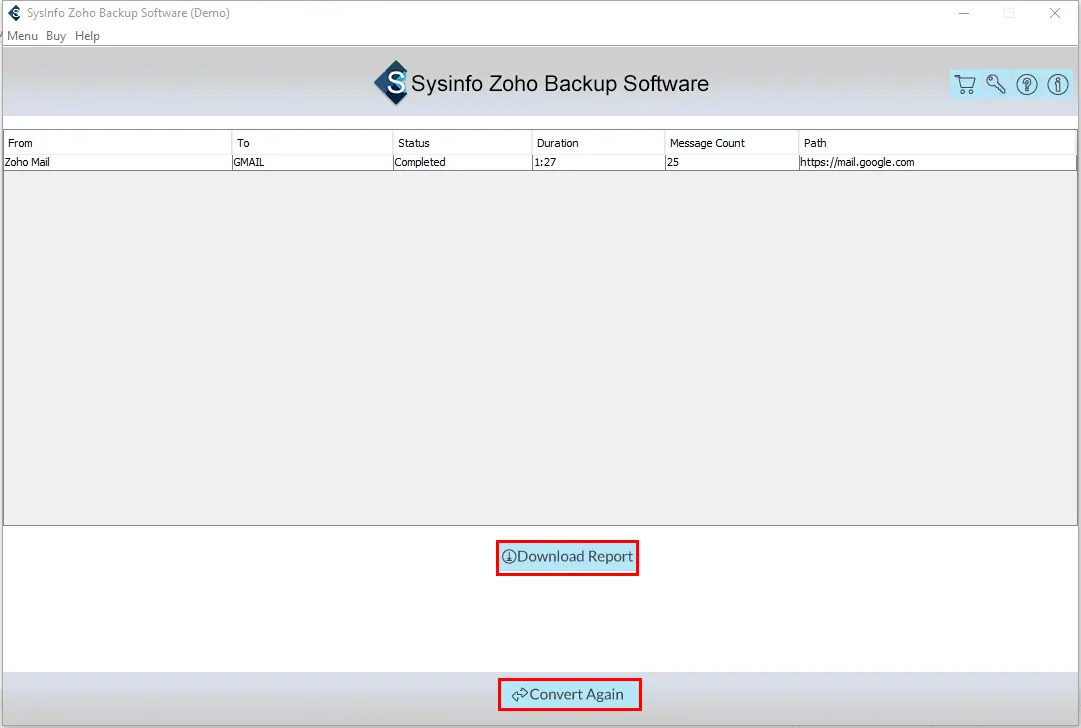Click the app icon in title bar
Image resolution: width=1081 pixels, height=728 pixels.
click(14, 13)
